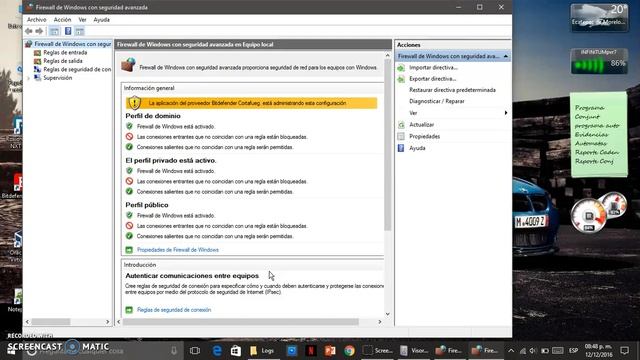Open the Acción menu
Viewport: 640px width, 360px height.
click(62, 20)
